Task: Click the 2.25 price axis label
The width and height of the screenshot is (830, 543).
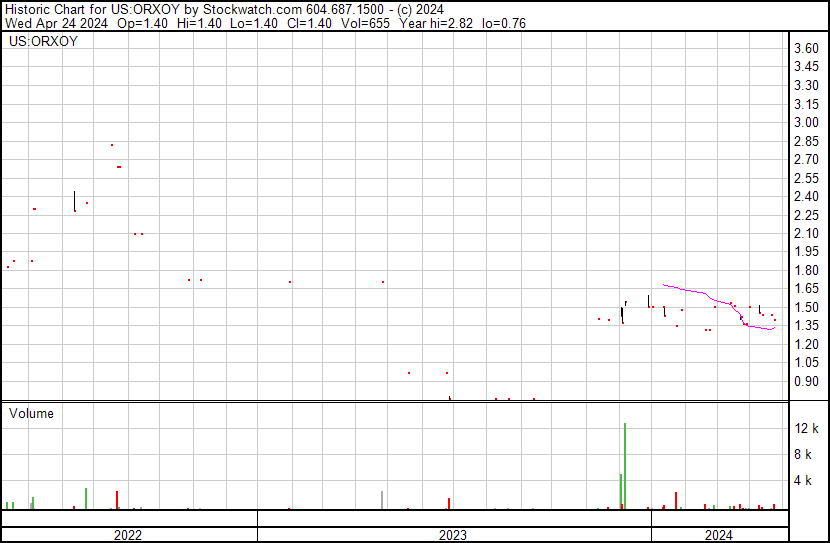Action: click(807, 215)
